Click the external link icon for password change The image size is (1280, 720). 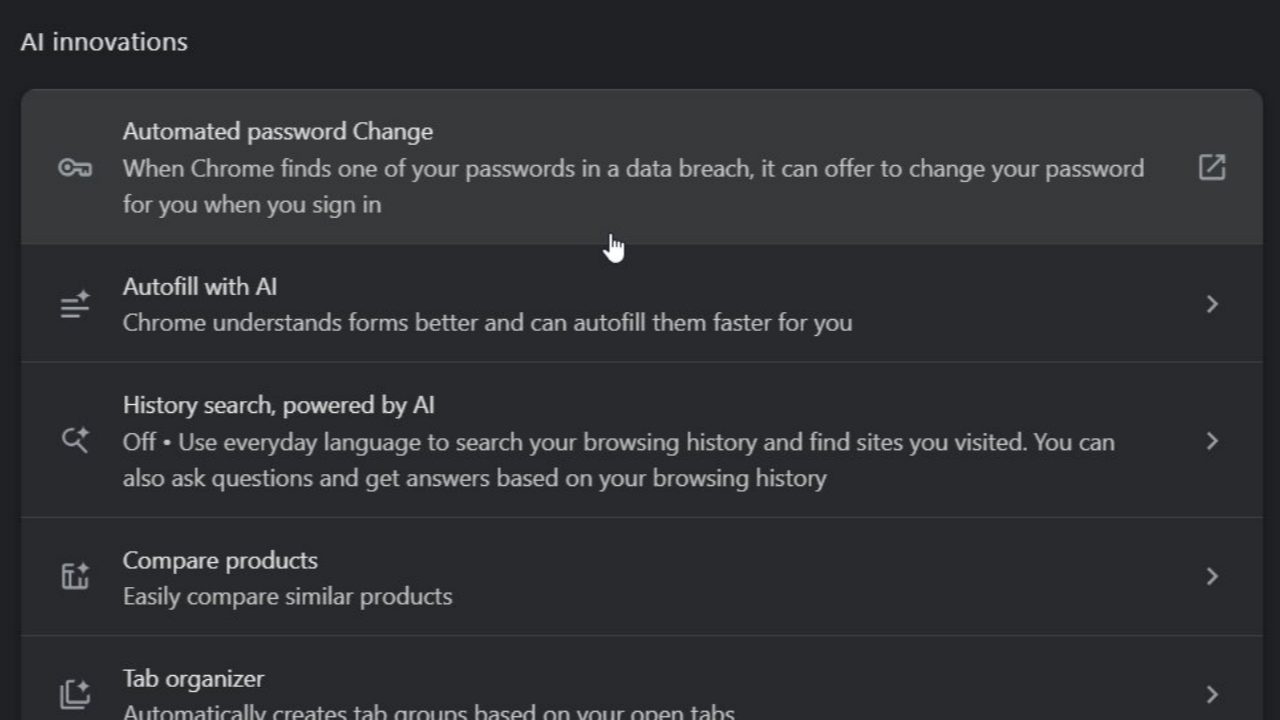1212,167
